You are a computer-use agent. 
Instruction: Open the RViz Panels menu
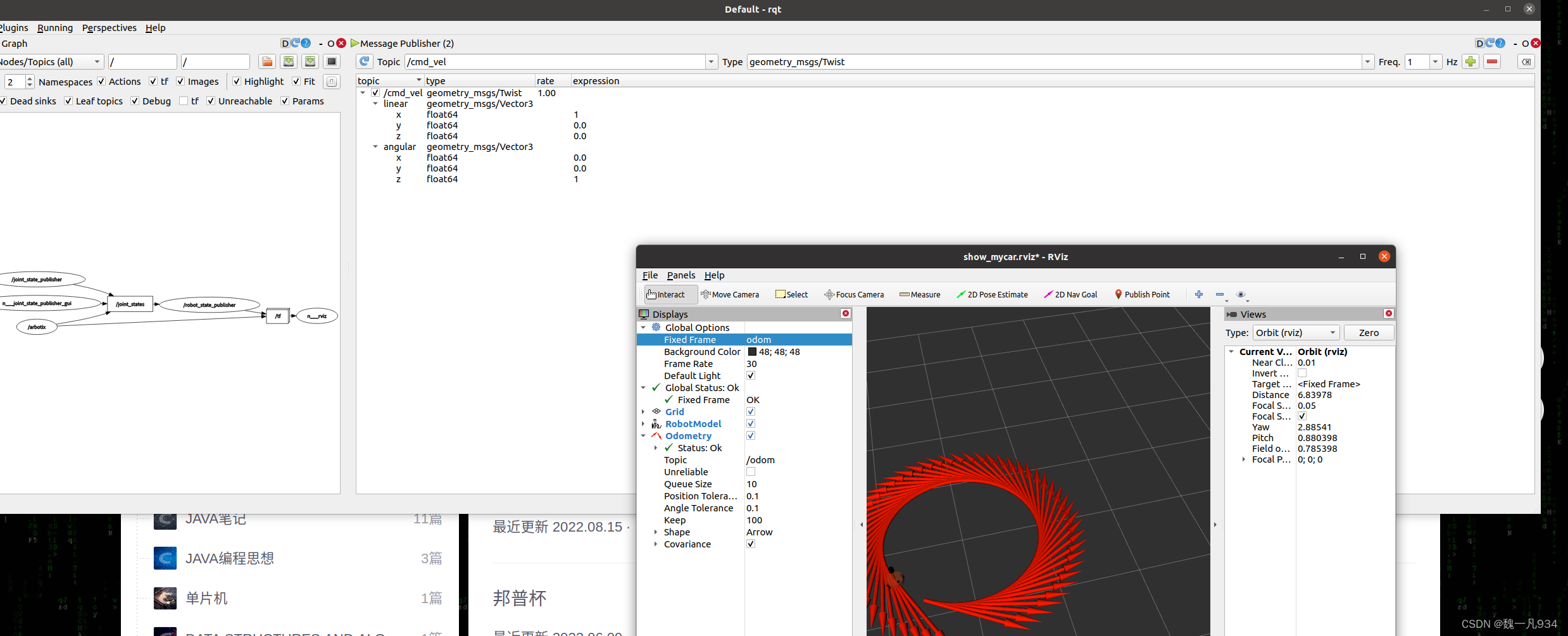[681, 275]
